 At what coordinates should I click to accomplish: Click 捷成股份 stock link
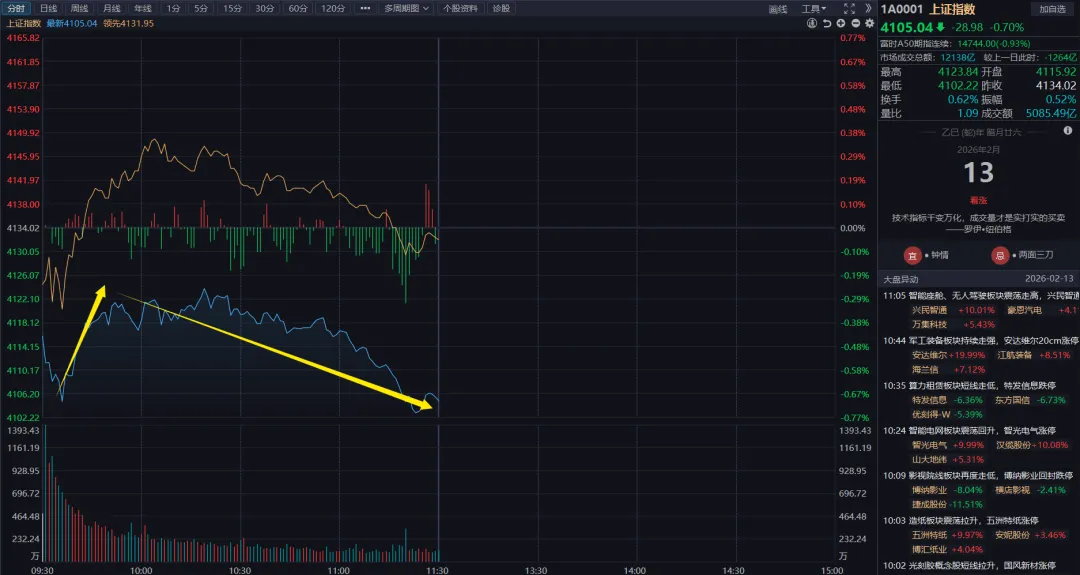[929, 504]
